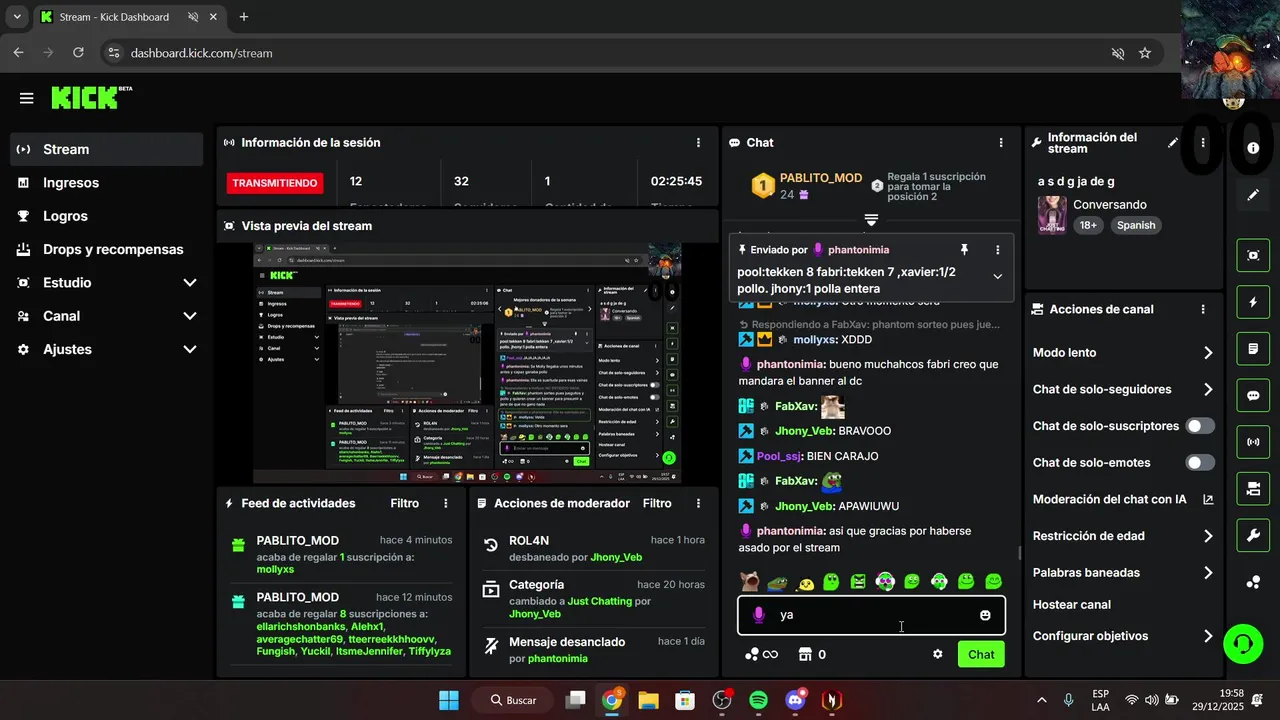The width and height of the screenshot is (1280, 720).
Task: Toggle Chat de solo-emotes switch
Action: pyautogui.click(x=1200, y=463)
